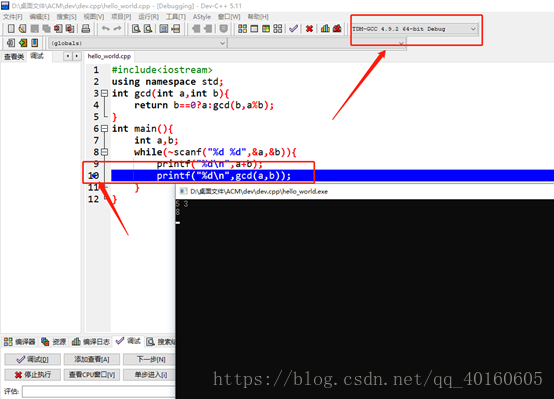Open the 工具[T] menu

[x=176, y=17]
